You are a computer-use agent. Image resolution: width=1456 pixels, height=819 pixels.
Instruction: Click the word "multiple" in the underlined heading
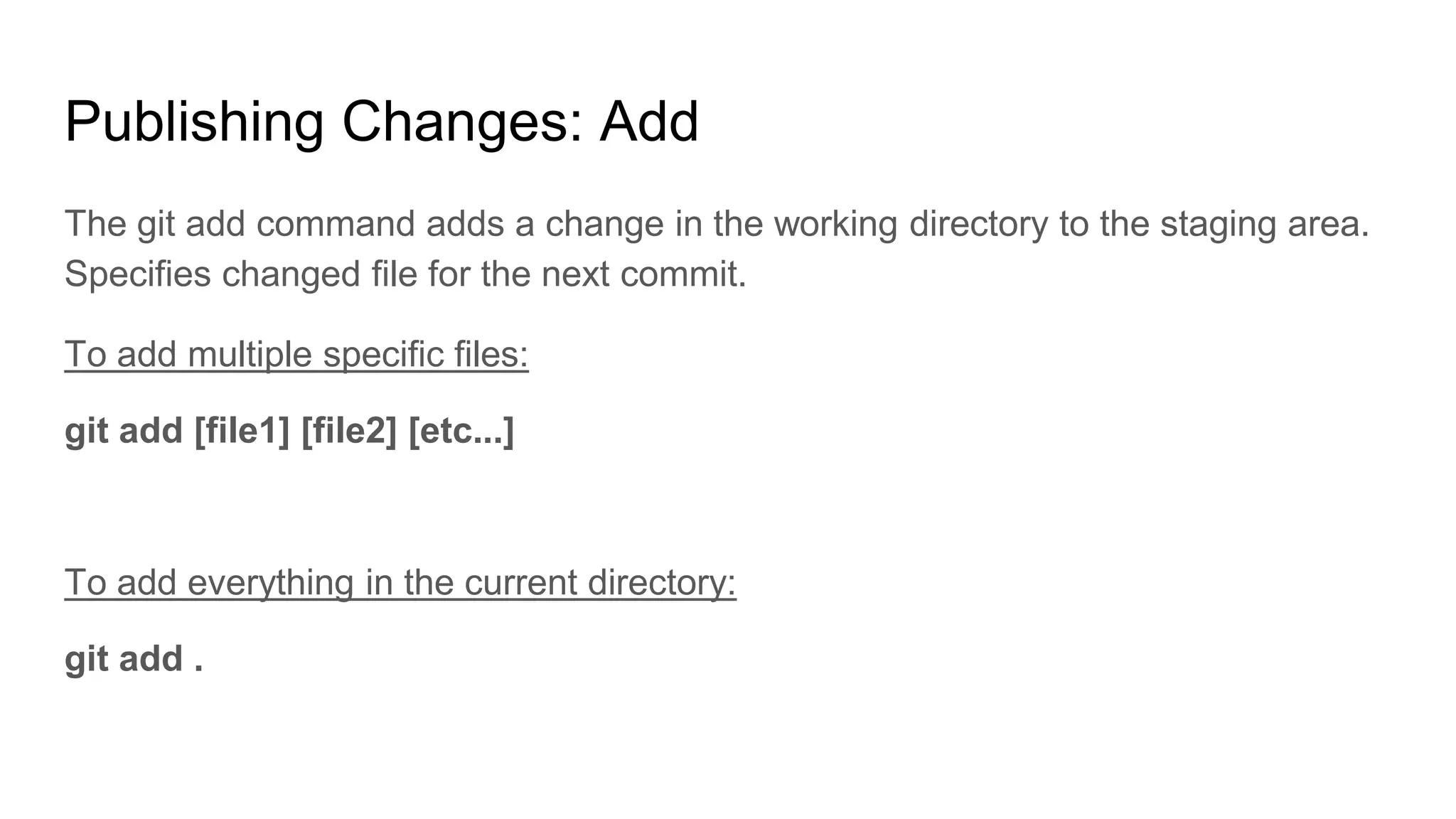click(250, 355)
